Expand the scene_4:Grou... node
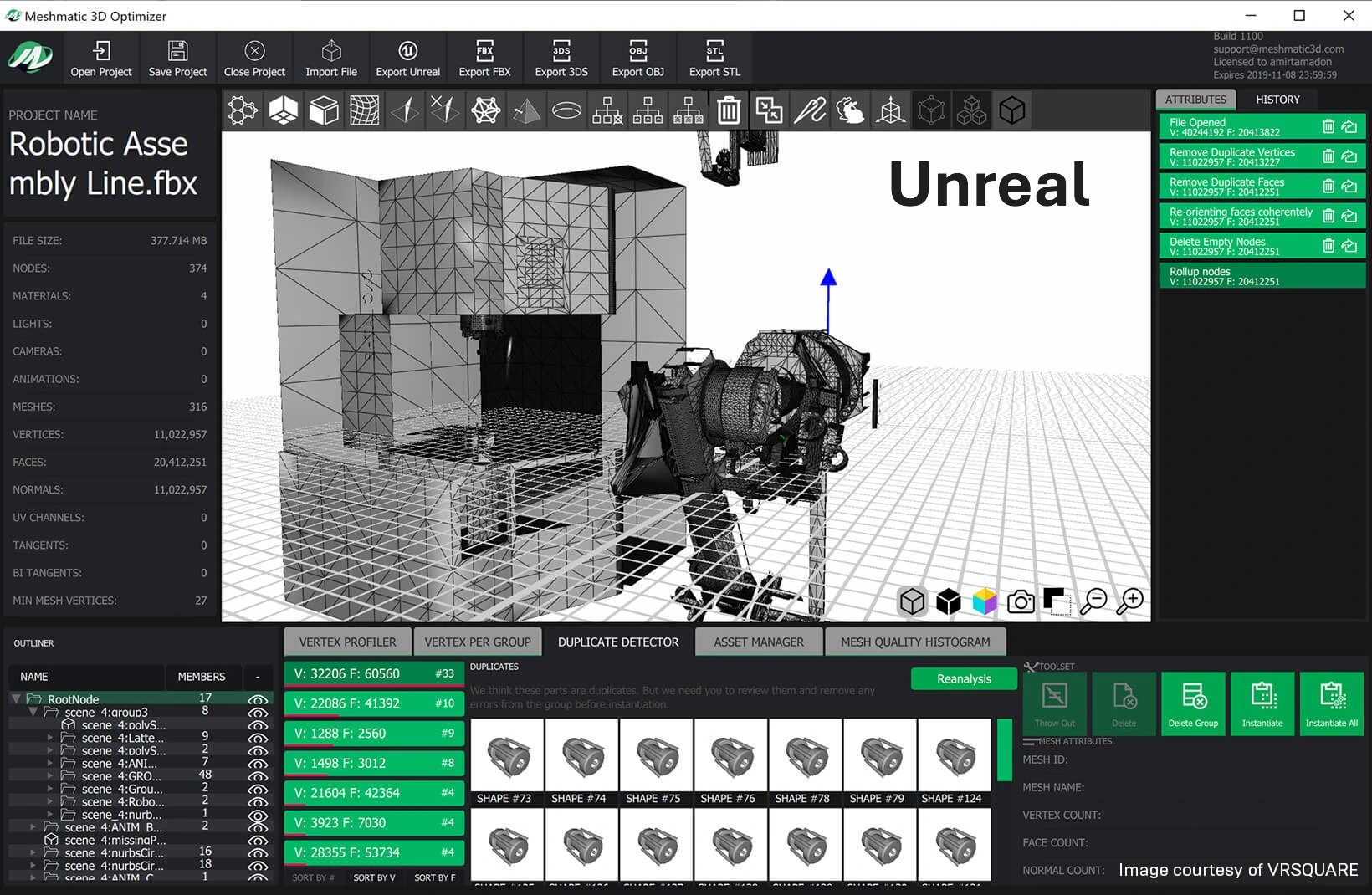The width and height of the screenshot is (1372, 895). (50, 789)
